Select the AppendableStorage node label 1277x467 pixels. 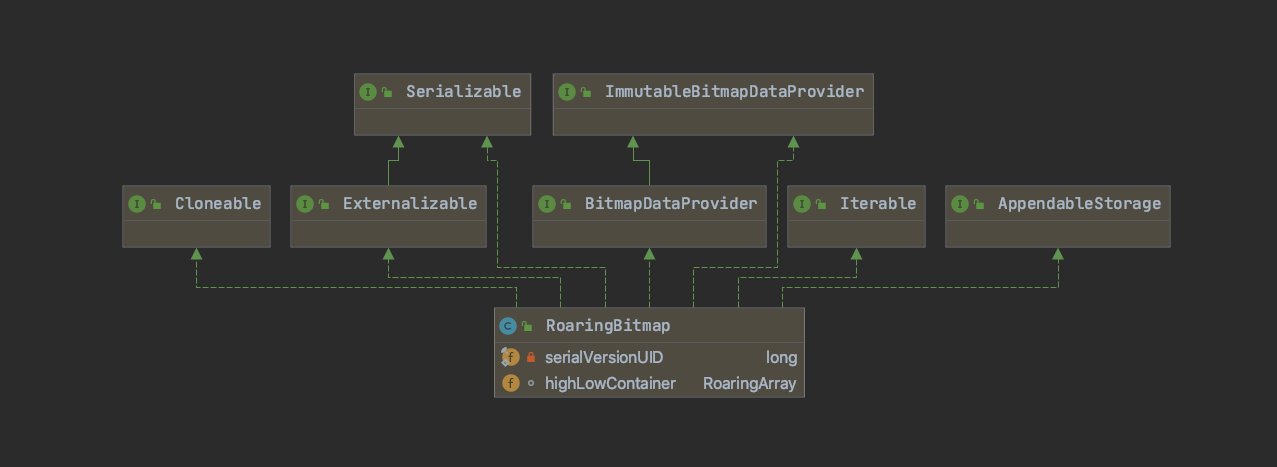pyautogui.click(x=1079, y=204)
